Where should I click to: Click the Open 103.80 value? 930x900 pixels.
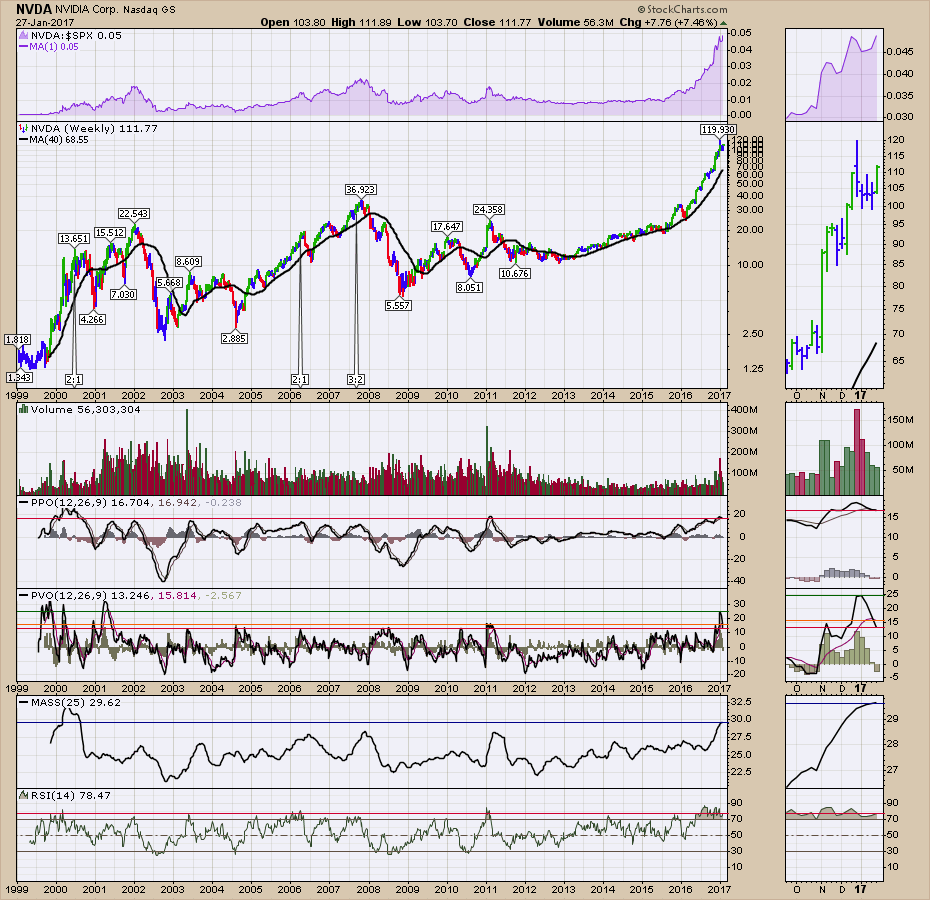(x=293, y=23)
